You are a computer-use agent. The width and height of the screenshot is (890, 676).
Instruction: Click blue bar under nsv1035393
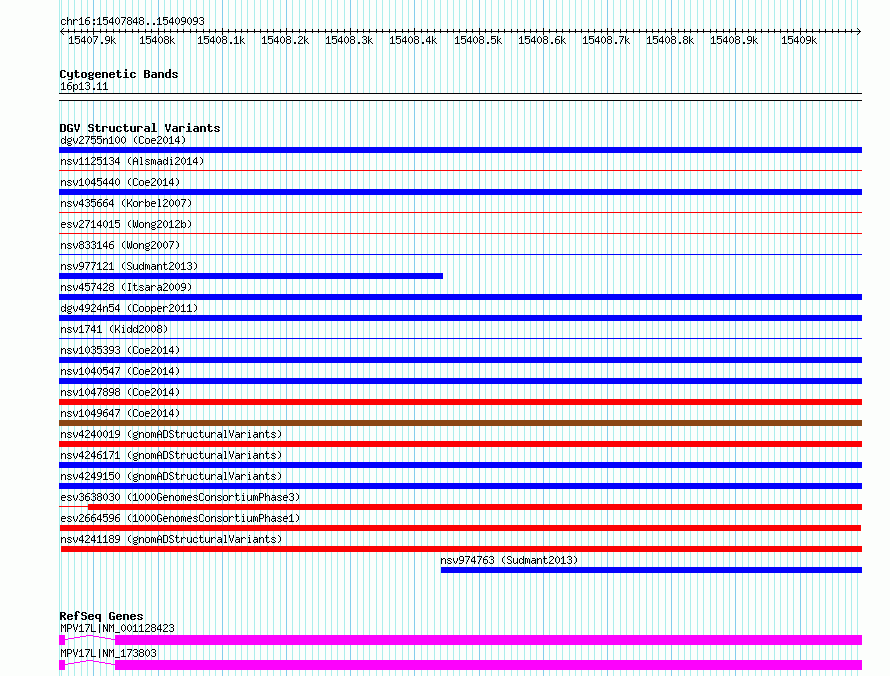(460, 360)
